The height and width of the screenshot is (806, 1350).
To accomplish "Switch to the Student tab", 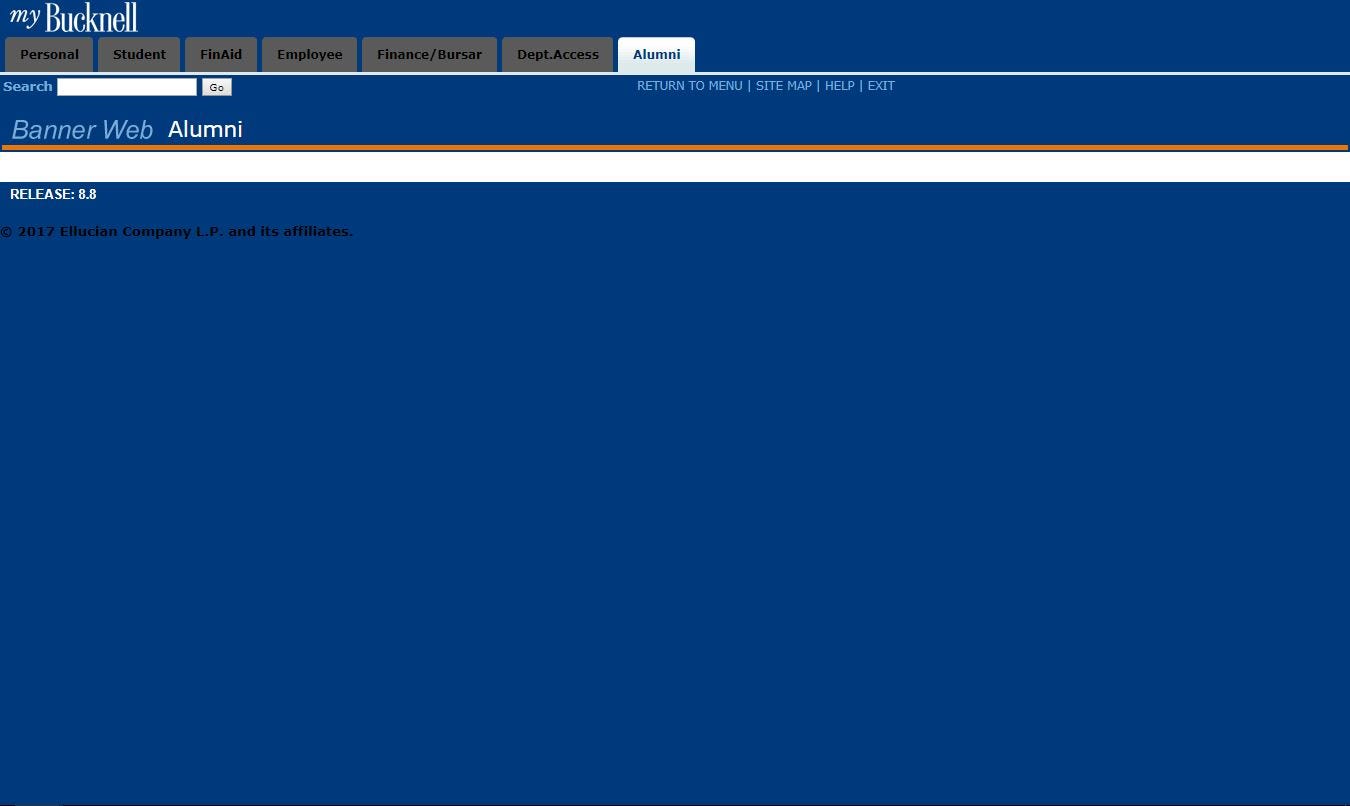I will [139, 55].
